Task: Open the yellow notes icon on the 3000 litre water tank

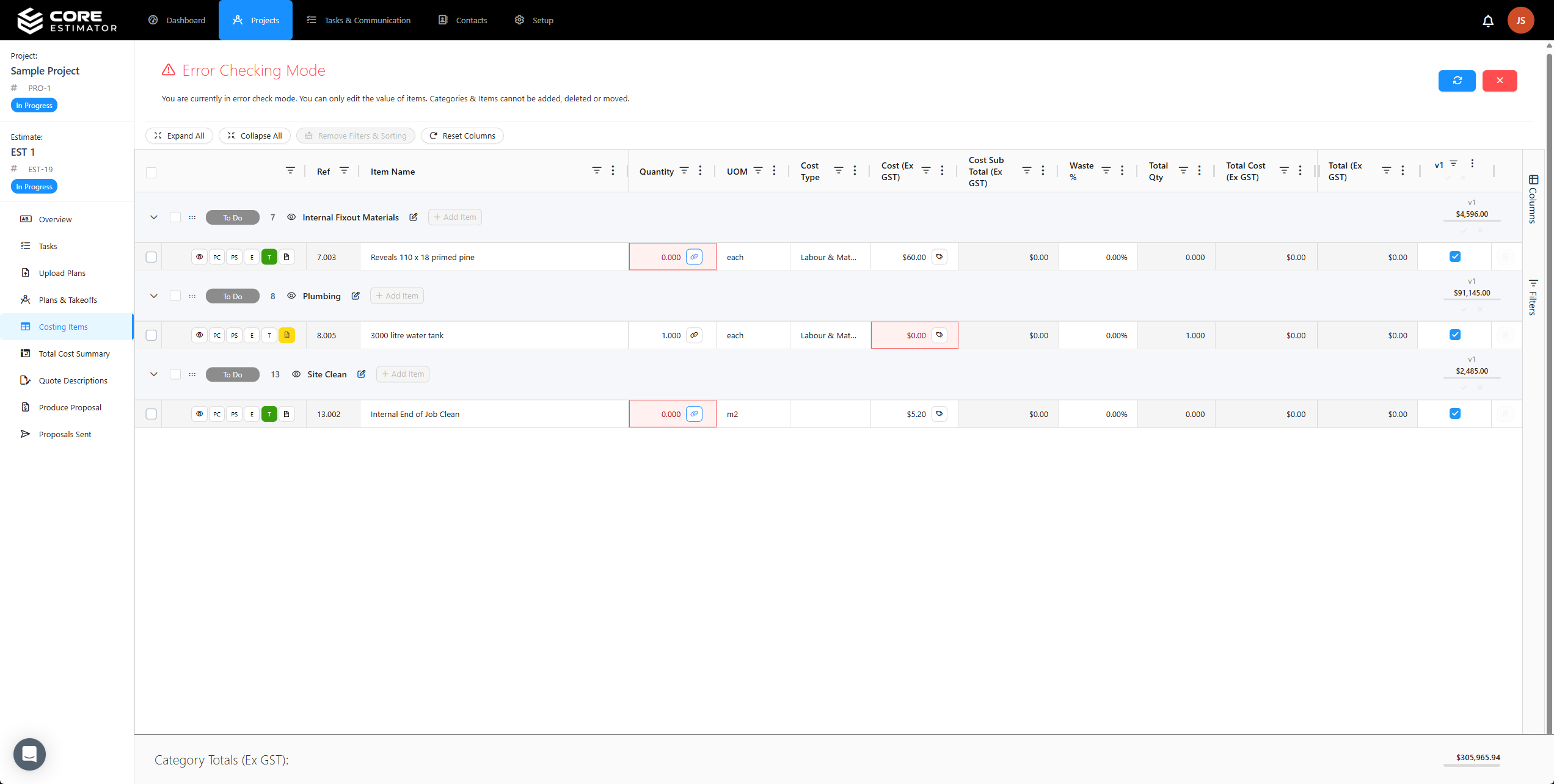Action: 286,335
